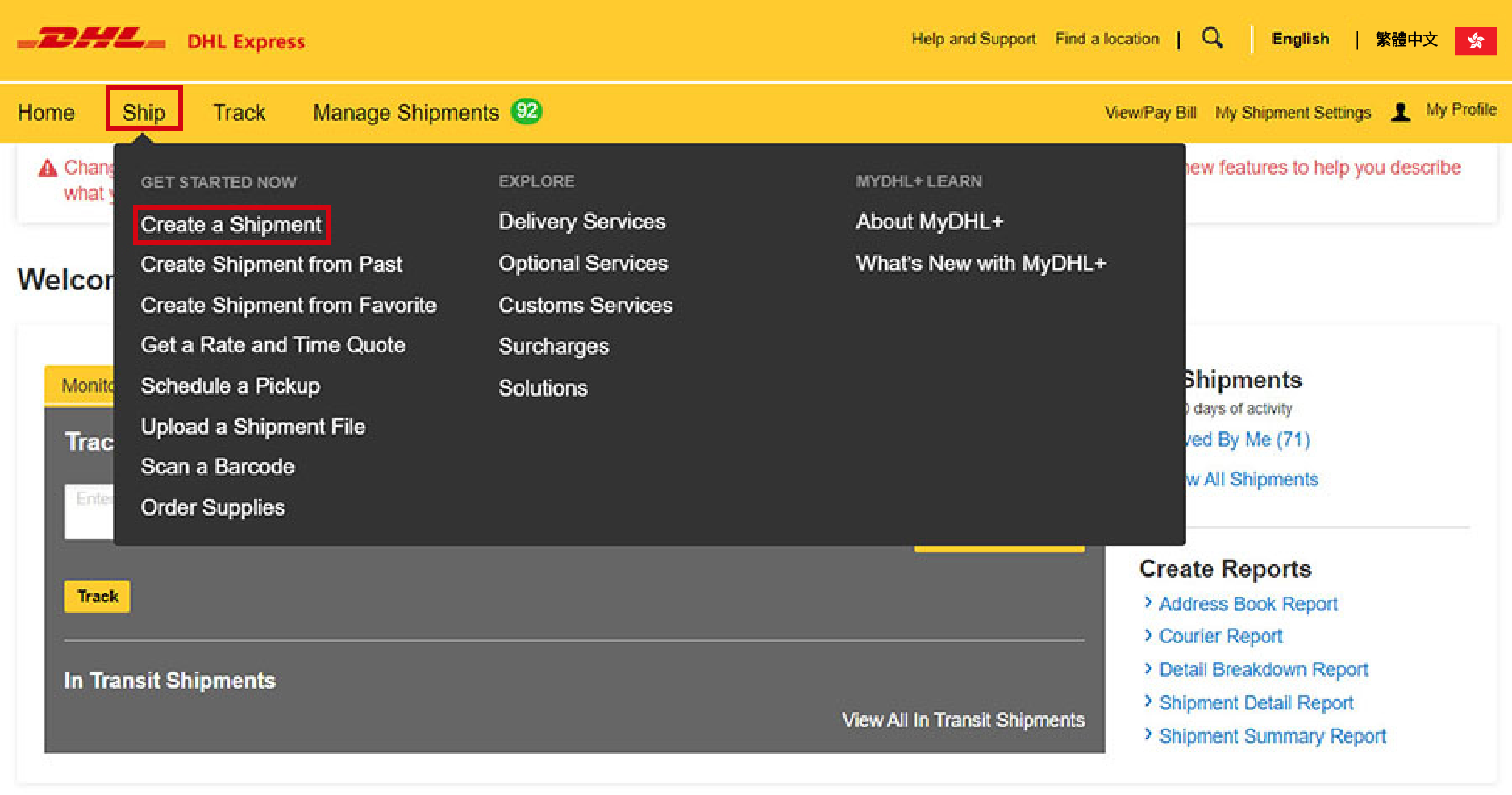Screen dimensions: 1512x795
Task: Open View All In Transit Shipments
Action: 964,719
